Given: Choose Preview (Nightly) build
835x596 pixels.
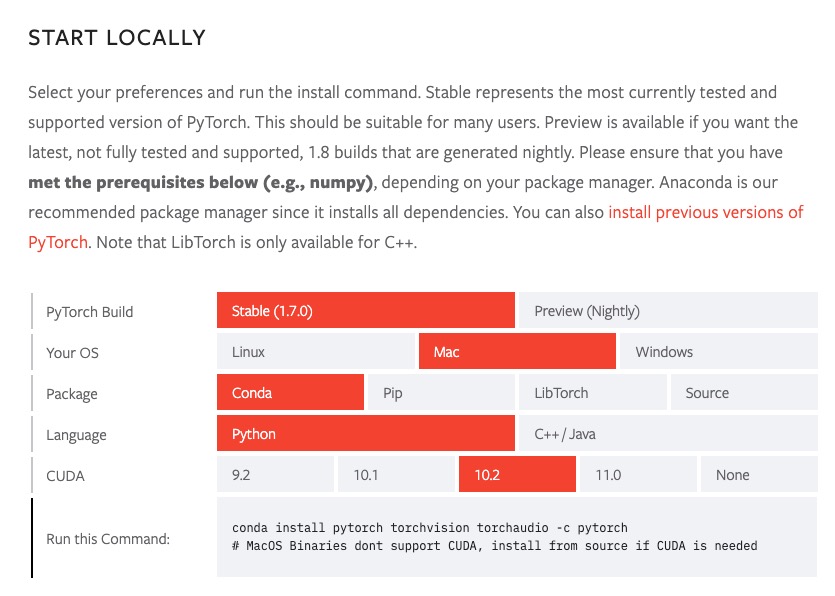Looking at the screenshot, I should (x=668, y=310).
